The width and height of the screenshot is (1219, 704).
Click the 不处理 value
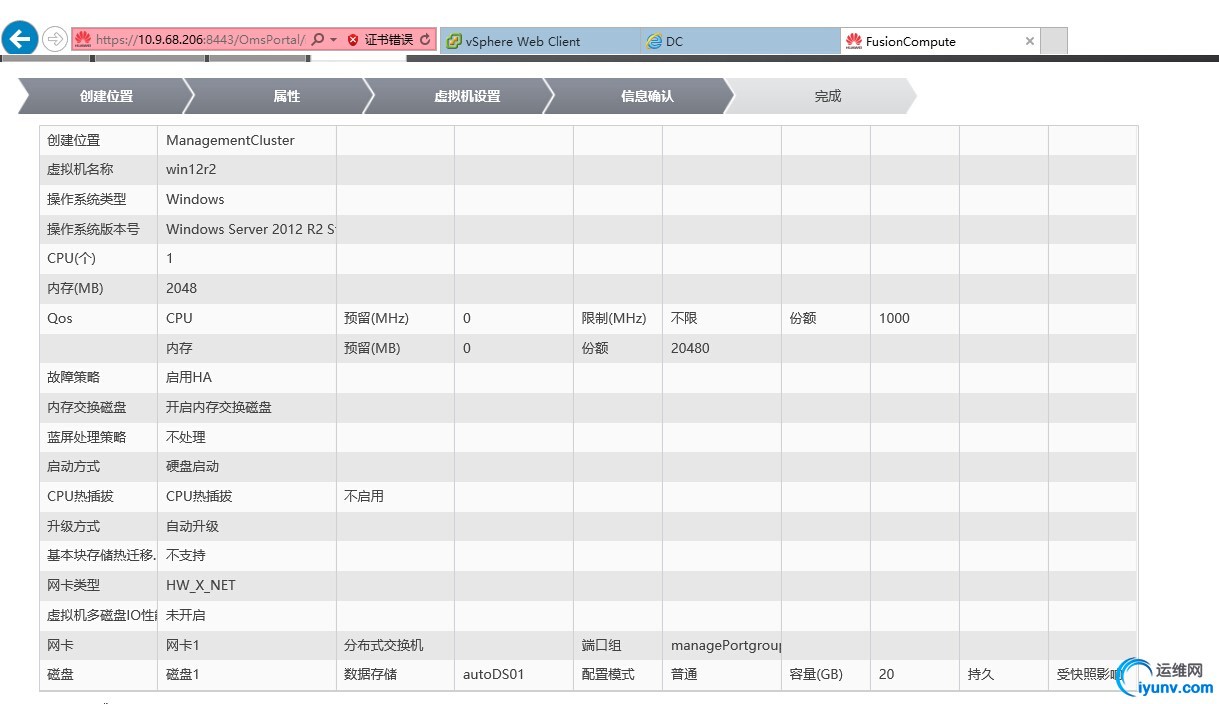pyautogui.click(x=186, y=437)
